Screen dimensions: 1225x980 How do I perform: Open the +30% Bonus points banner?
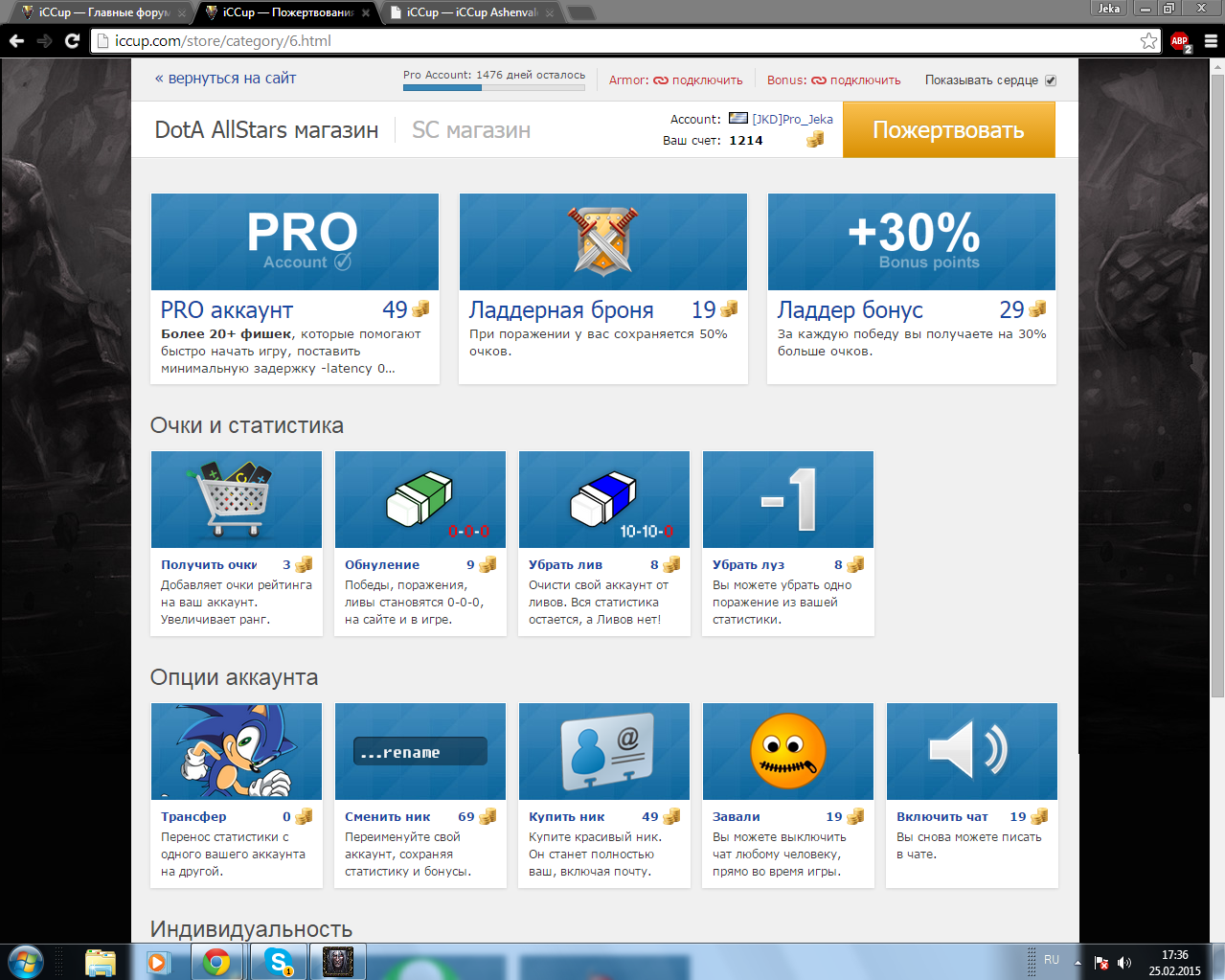912,241
